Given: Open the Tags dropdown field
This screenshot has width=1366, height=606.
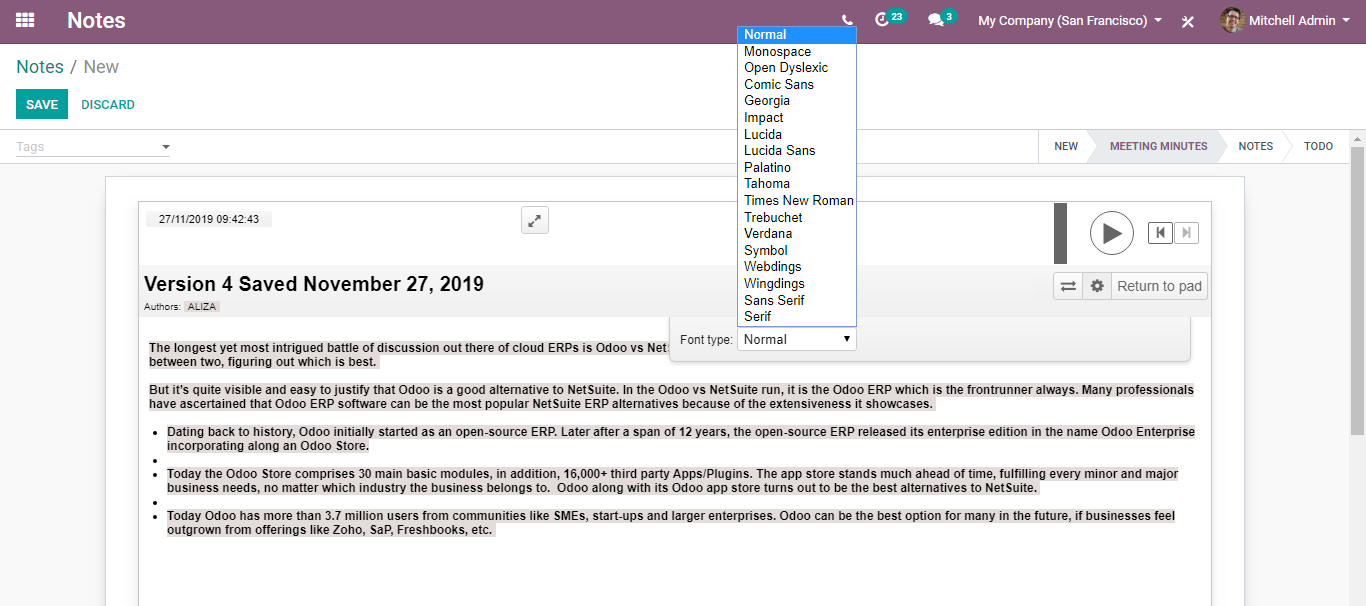Looking at the screenshot, I should click(93, 147).
